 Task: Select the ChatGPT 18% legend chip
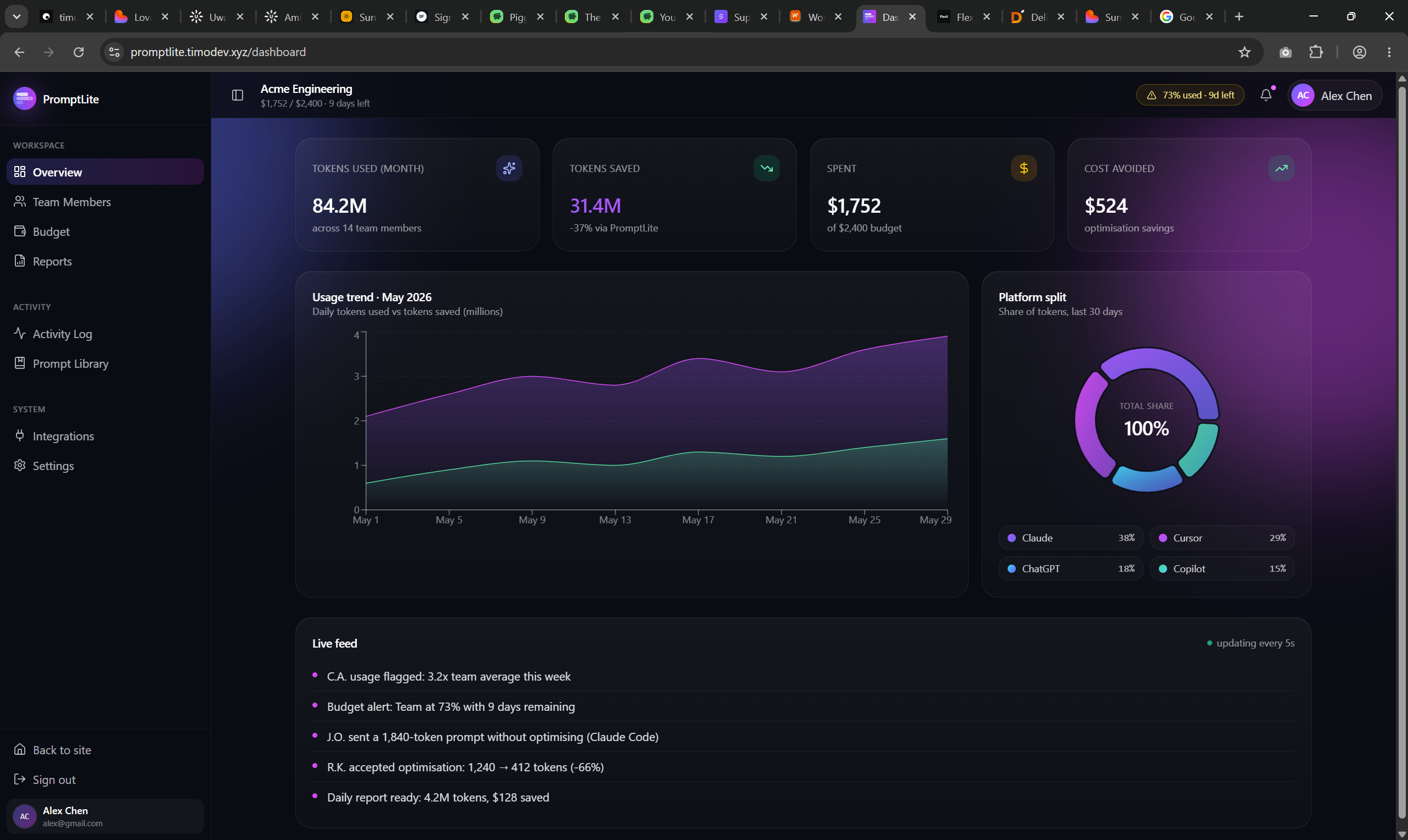(x=1071, y=568)
